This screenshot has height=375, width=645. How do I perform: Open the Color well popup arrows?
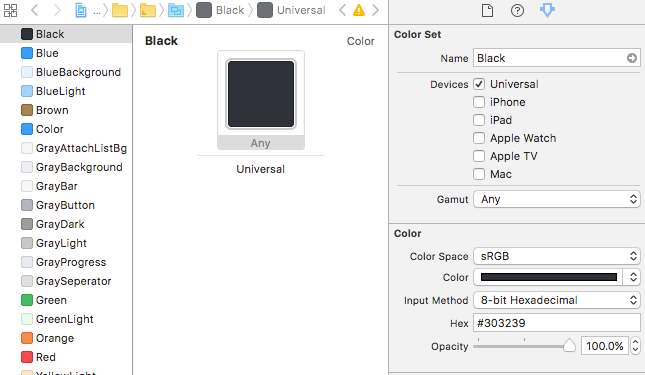click(633, 277)
